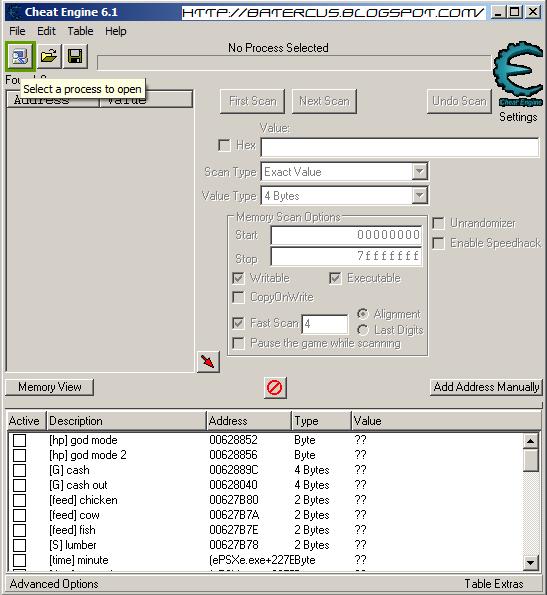Open Advanced Options
Screen dimensions: 547x595
click(54, 584)
